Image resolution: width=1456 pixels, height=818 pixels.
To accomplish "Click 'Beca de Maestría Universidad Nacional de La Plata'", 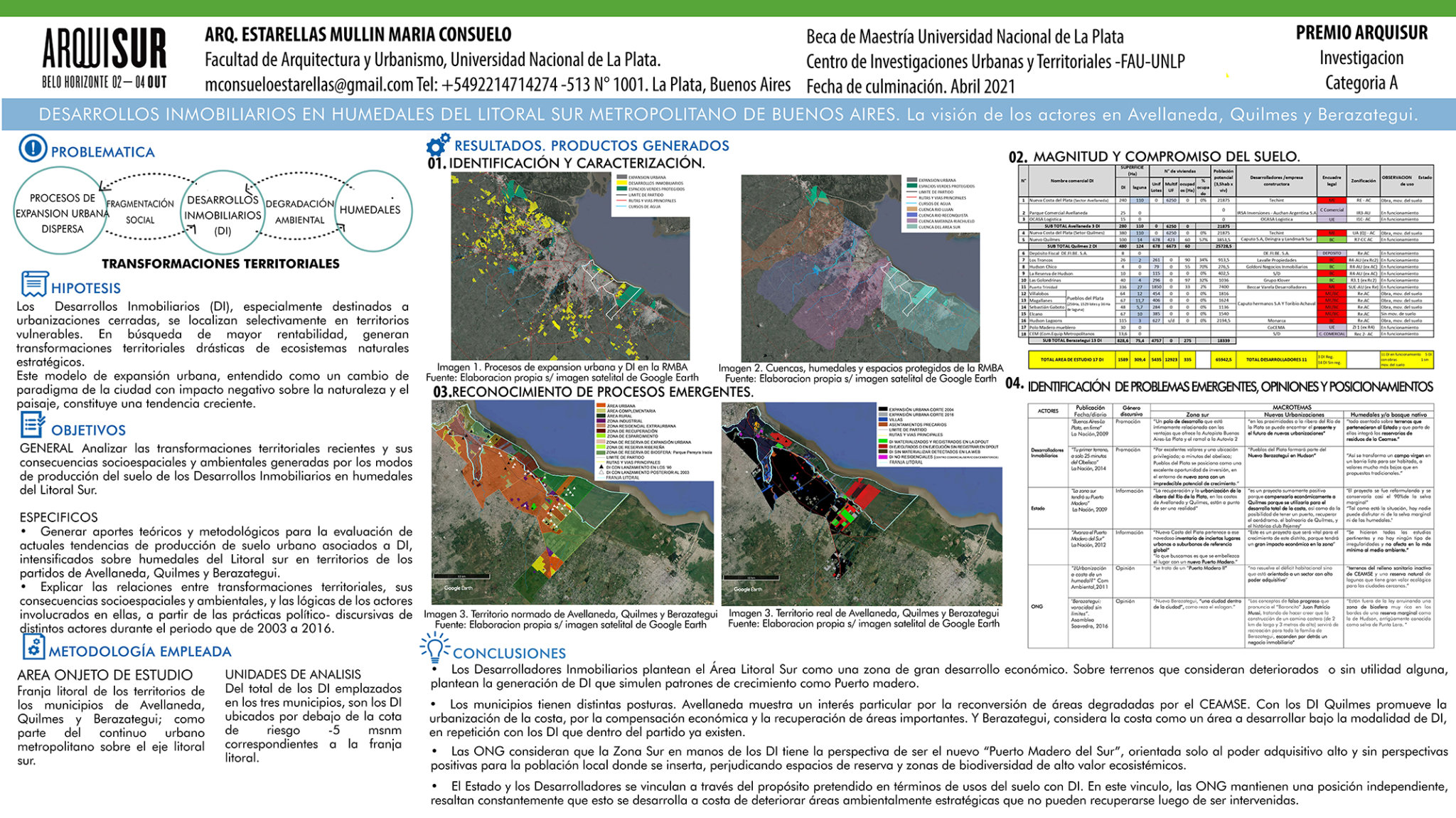I will (x=965, y=37).
